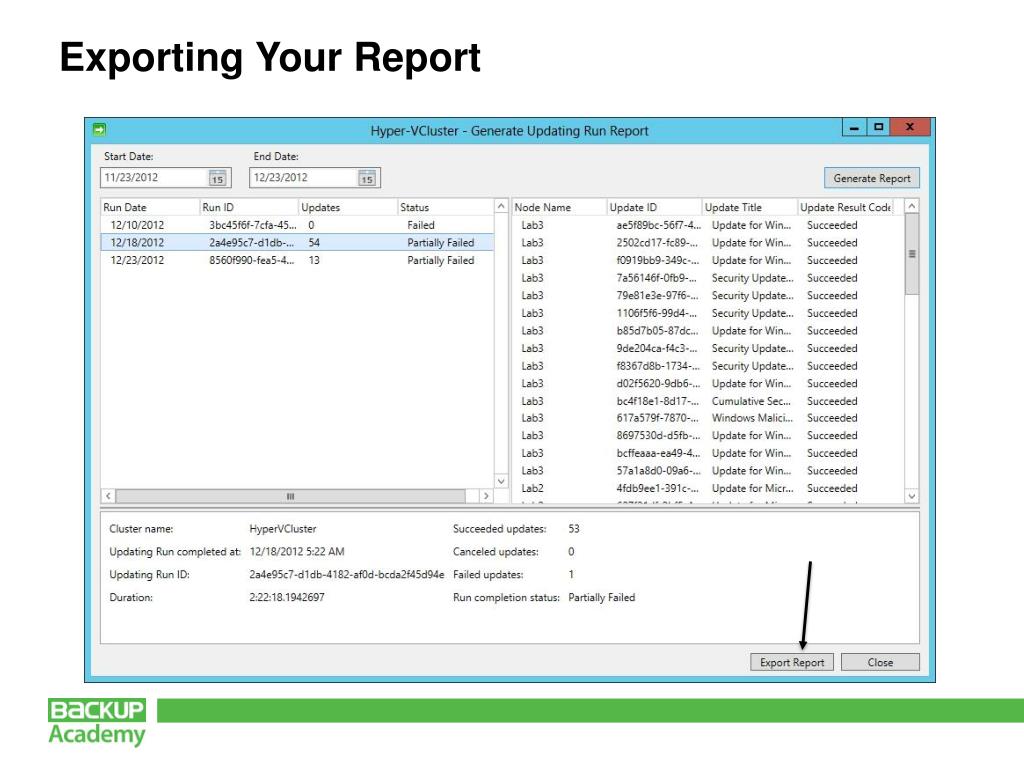Image resolution: width=1024 pixels, height=768 pixels.
Task: Sort by the Run ID column header
Action: [x=249, y=207]
